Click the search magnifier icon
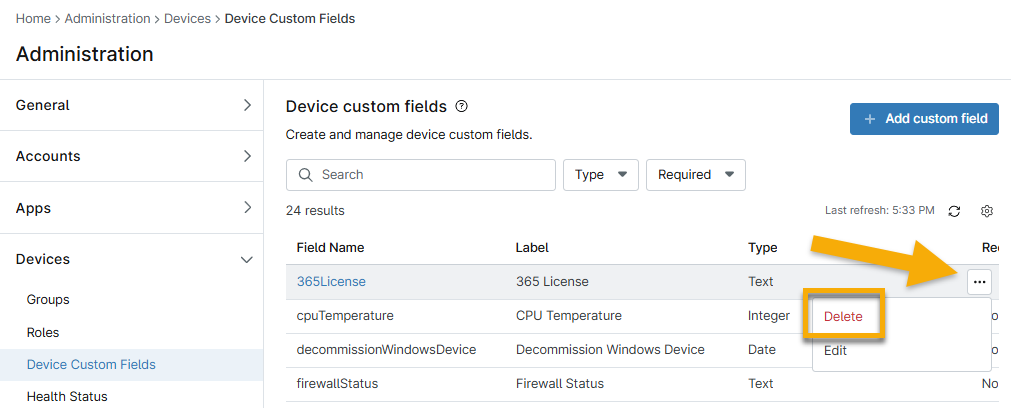 tap(305, 175)
